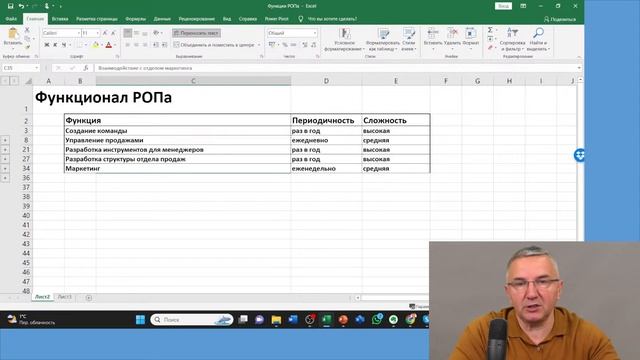This screenshot has width=640, height=360.
Task: Apply AutoSum with the sigma icon
Action: [490, 30]
